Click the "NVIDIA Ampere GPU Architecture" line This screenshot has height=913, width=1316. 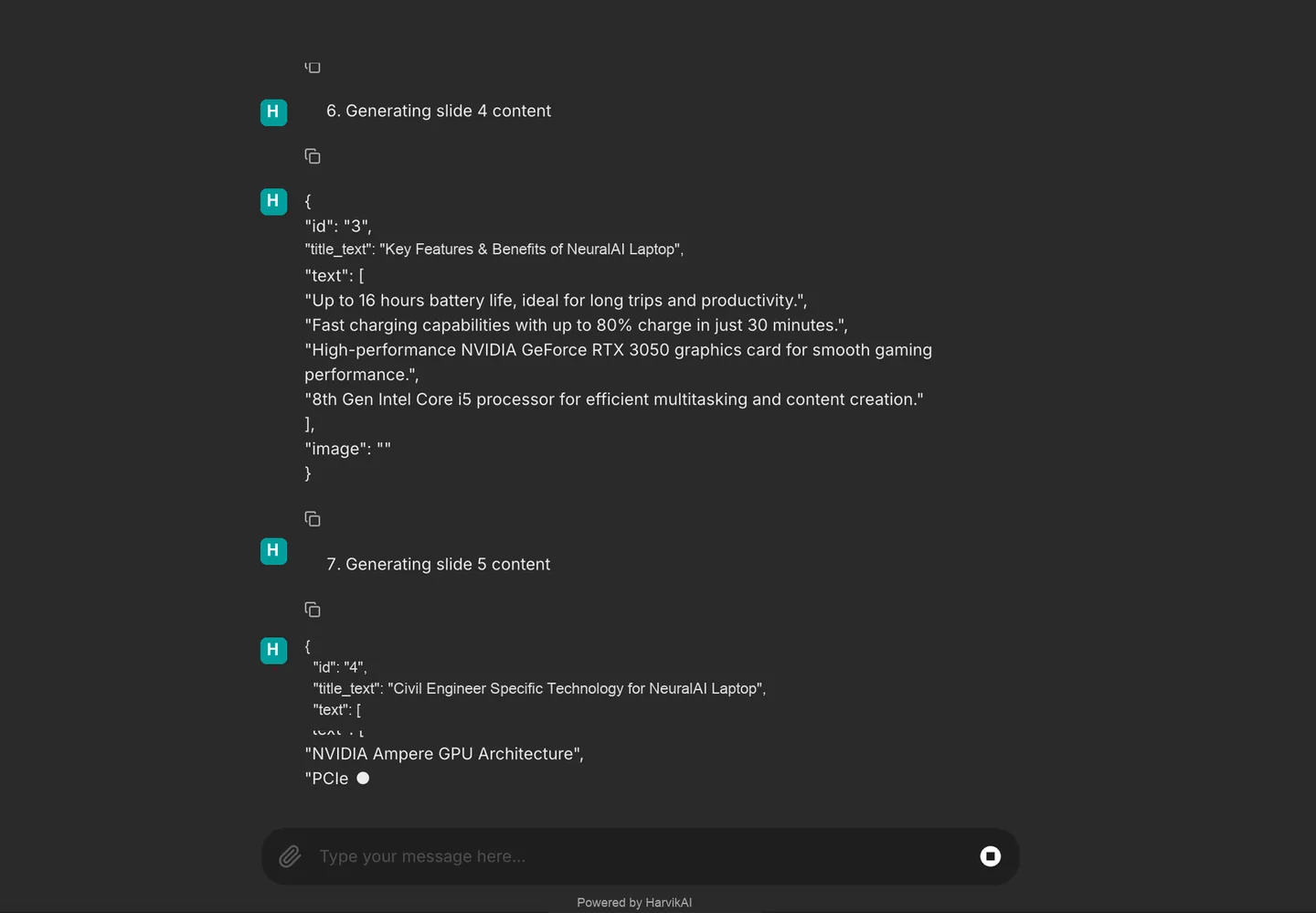(x=444, y=754)
